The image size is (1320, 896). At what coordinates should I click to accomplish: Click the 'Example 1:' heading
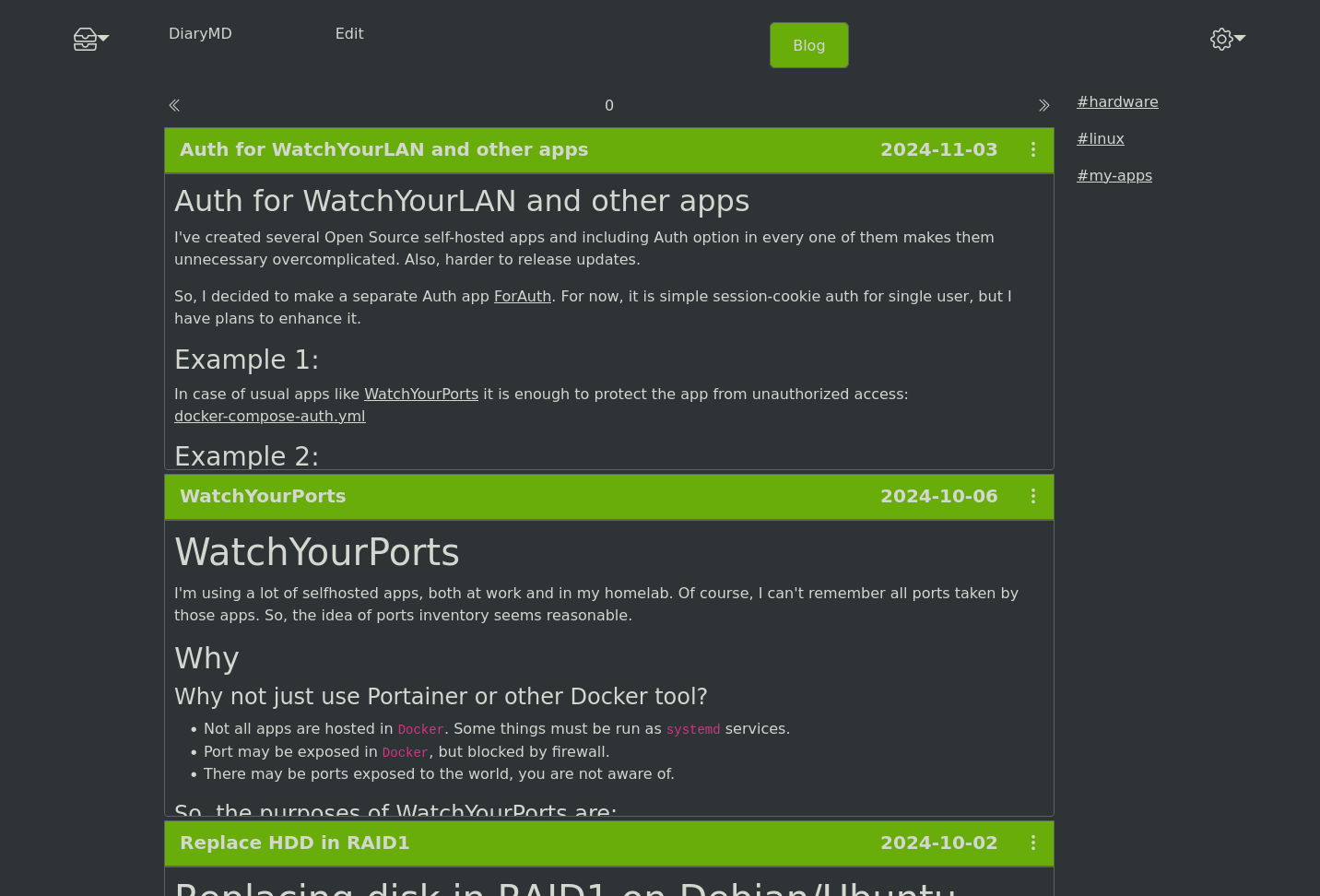click(246, 360)
